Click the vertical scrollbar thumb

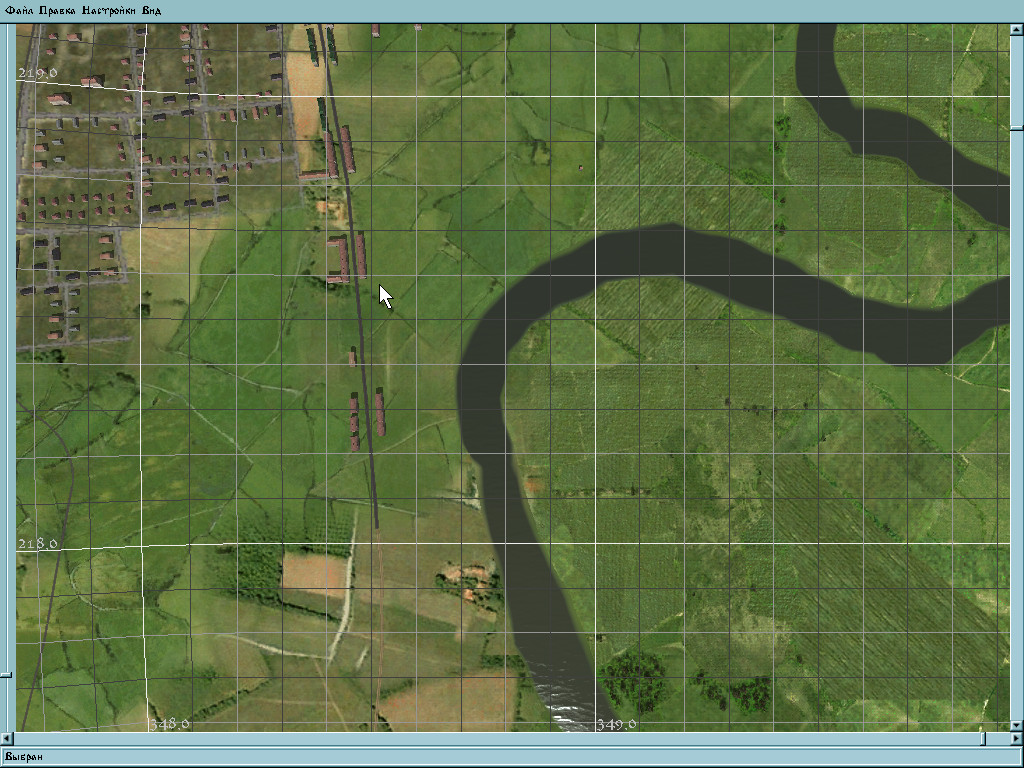coord(1017,129)
